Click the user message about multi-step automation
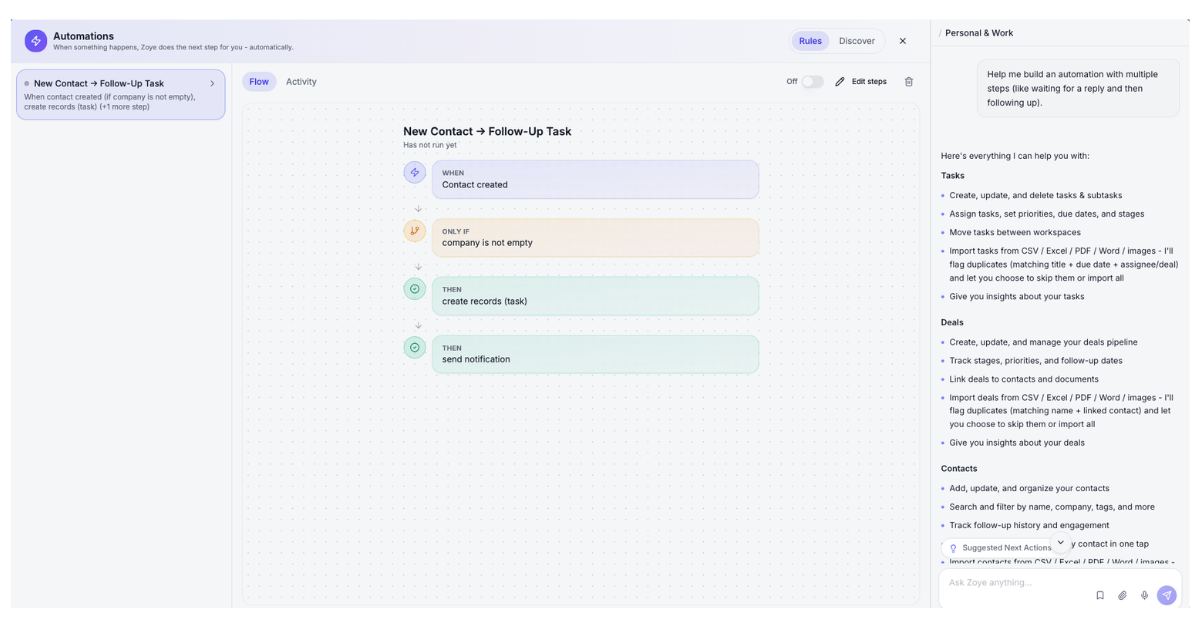The height and width of the screenshot is (628, 1200). point(1079,88)
